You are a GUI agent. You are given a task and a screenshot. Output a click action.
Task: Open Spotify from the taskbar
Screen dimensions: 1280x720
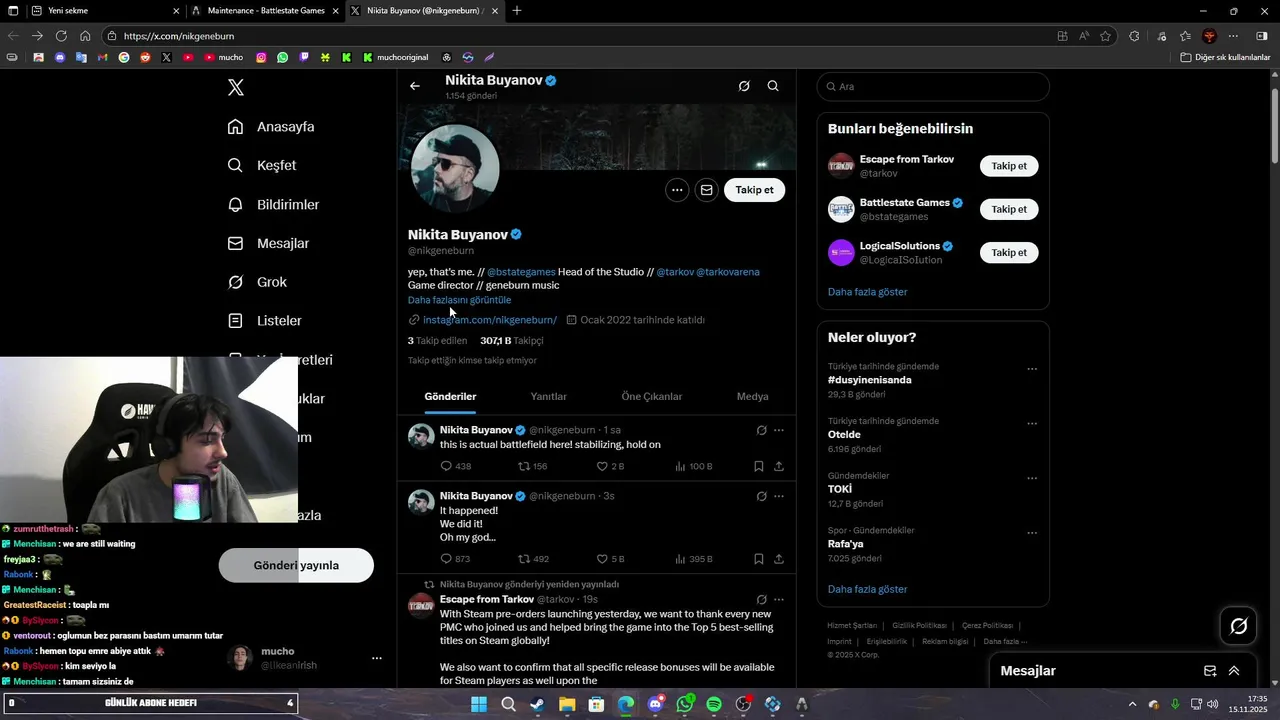pyautogui.click(x=714, y=705)
